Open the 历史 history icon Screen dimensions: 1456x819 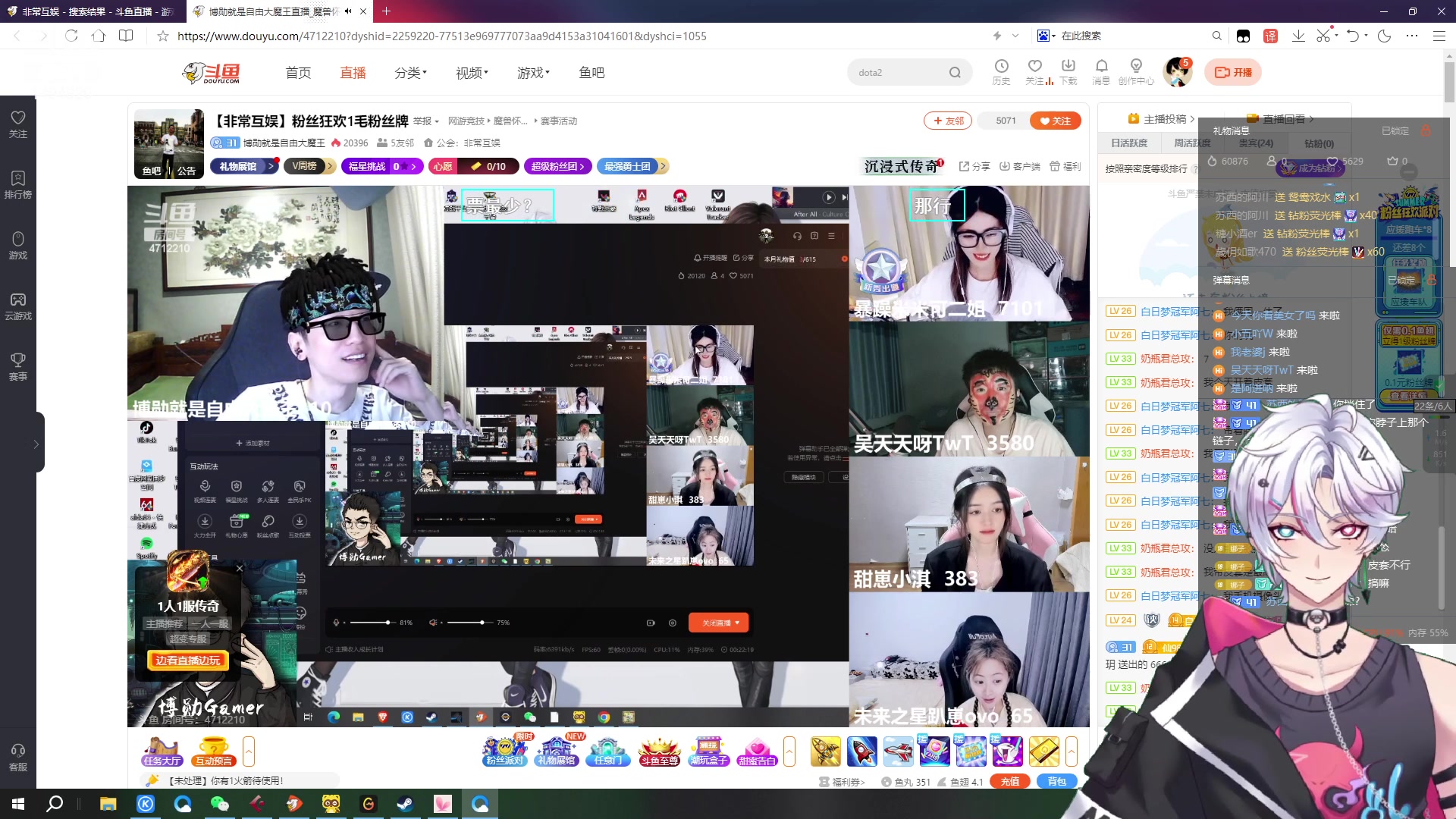coord(1001,72)
